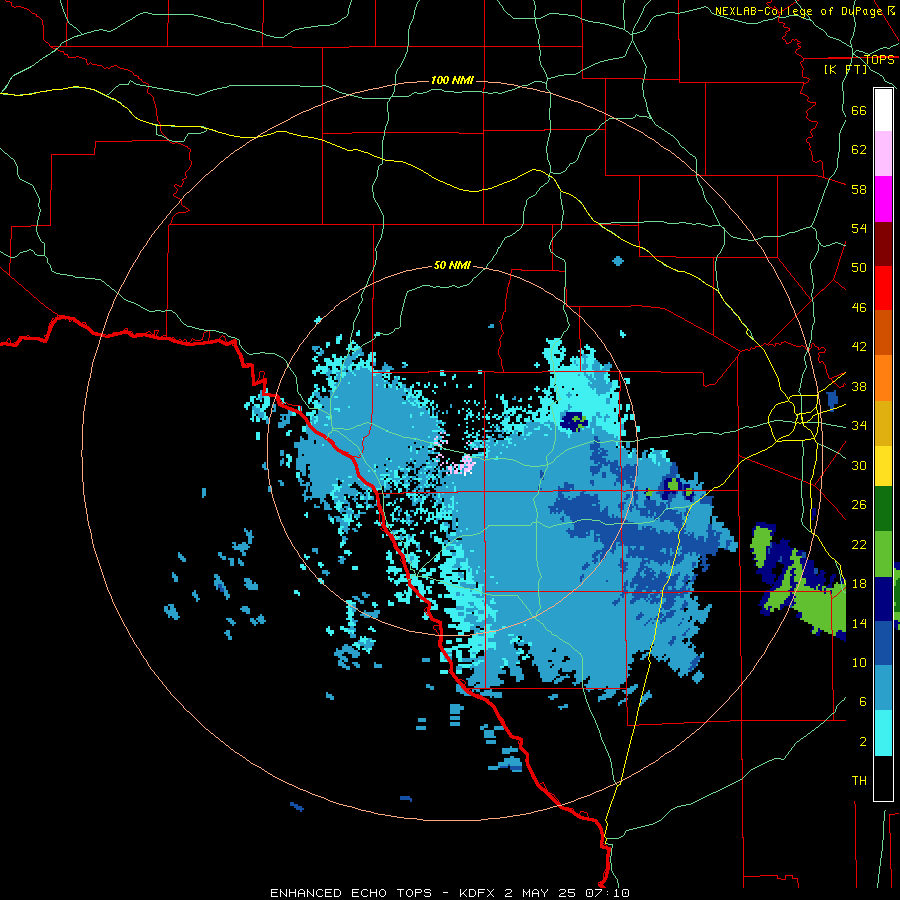Click the legend value "10"

click(859, 662)
